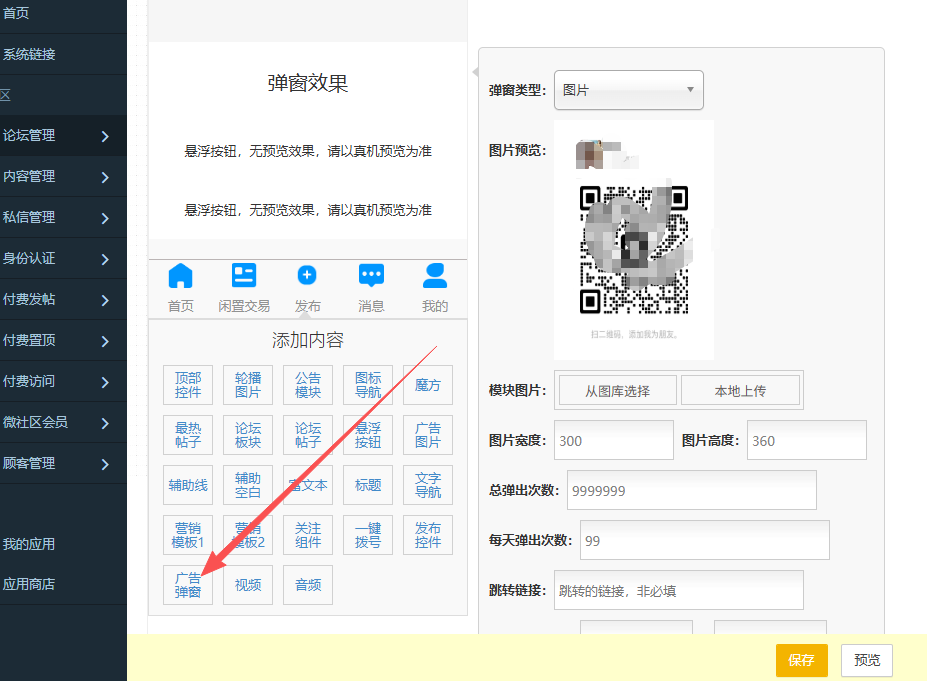Click 本地上传 to upload image
This screenshot has width=927, height=681.
740,391
